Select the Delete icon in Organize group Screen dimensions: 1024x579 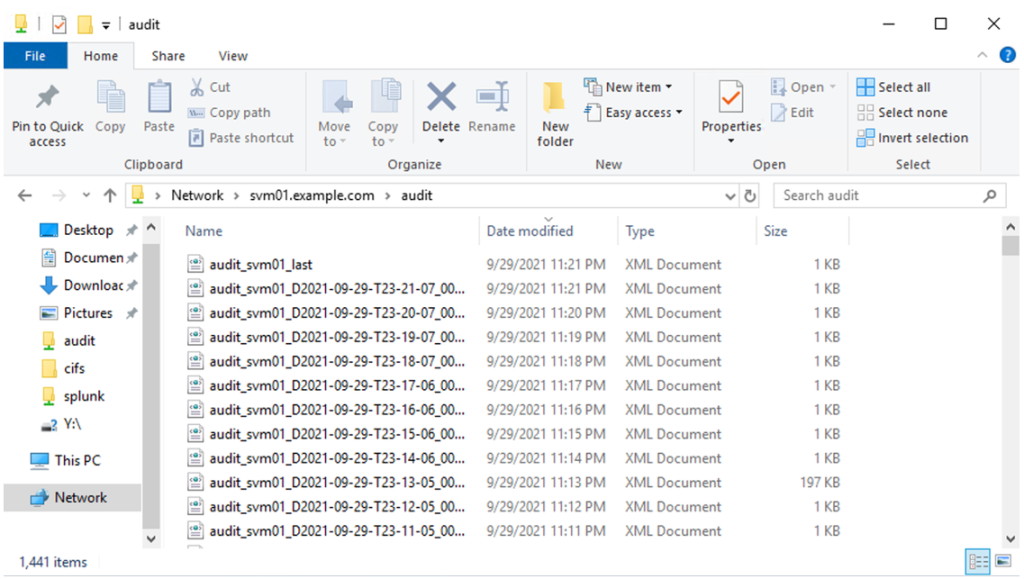pyautogui.click(x=440, y=110)
